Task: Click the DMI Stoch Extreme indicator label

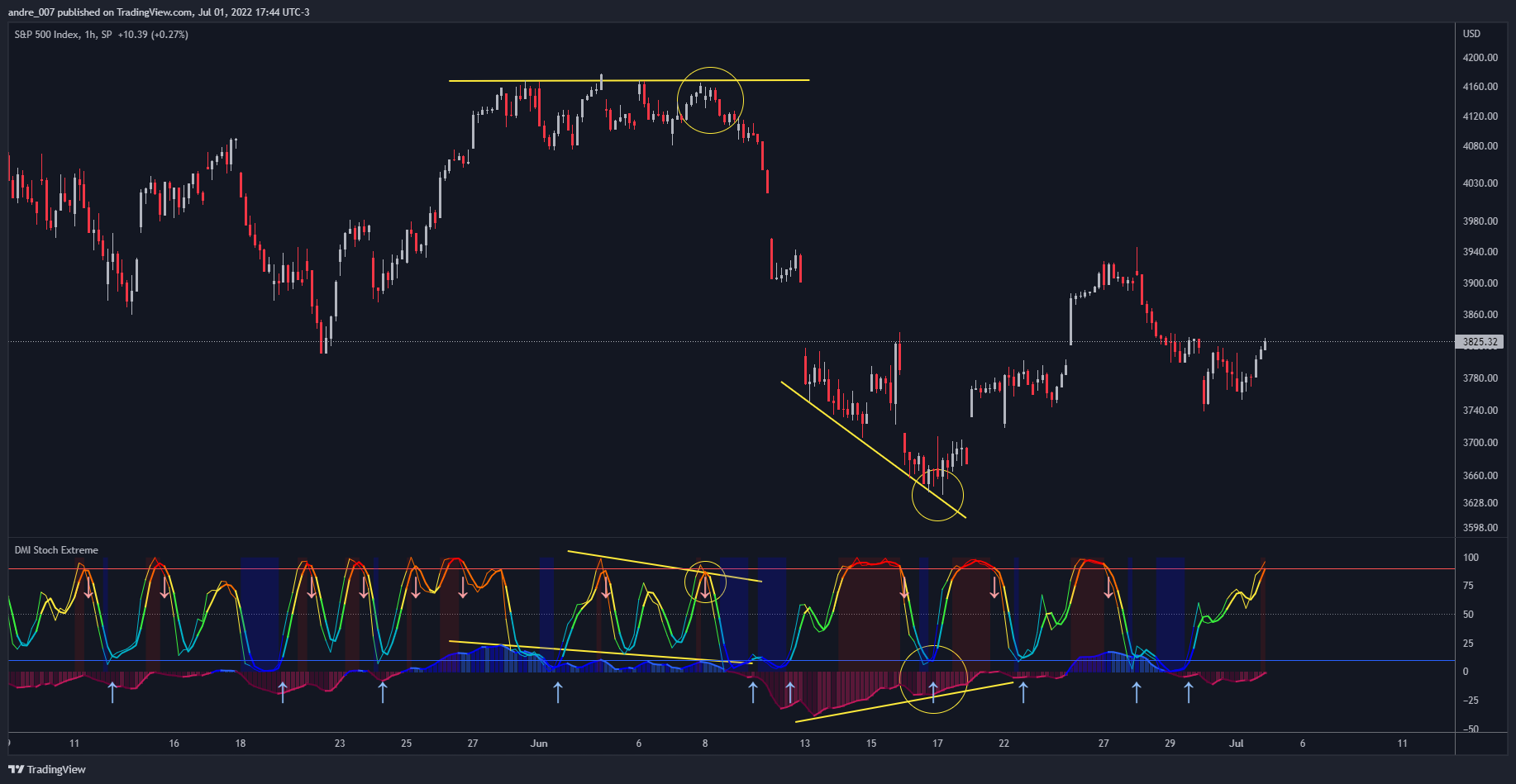Action: click(x=56, y=550)
